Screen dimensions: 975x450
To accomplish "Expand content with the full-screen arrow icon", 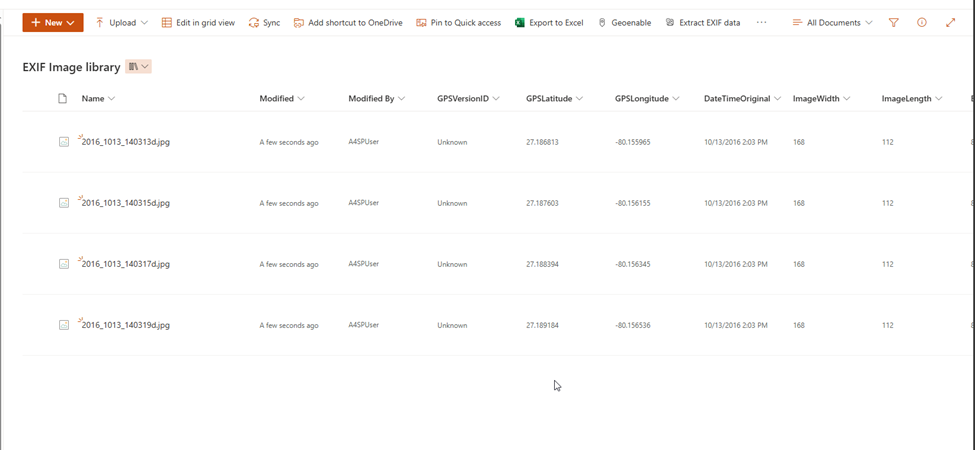I will pos(950,22).
